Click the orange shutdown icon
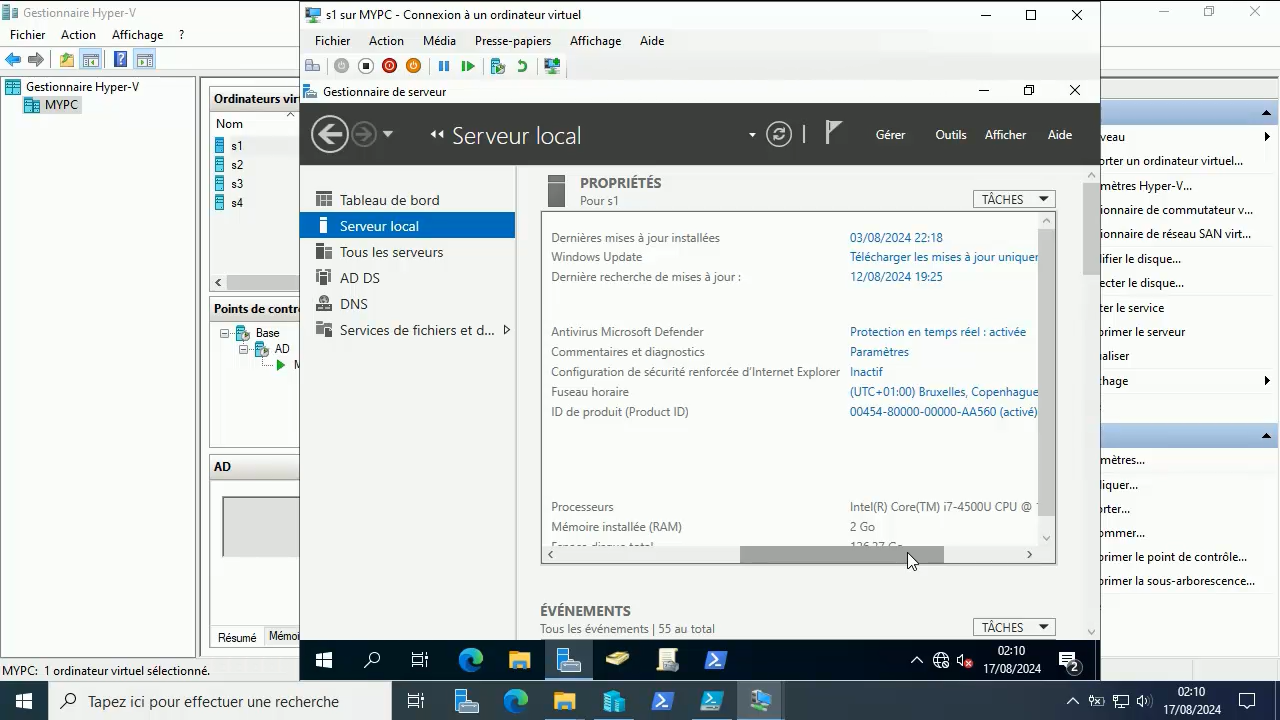 [413, 66]
